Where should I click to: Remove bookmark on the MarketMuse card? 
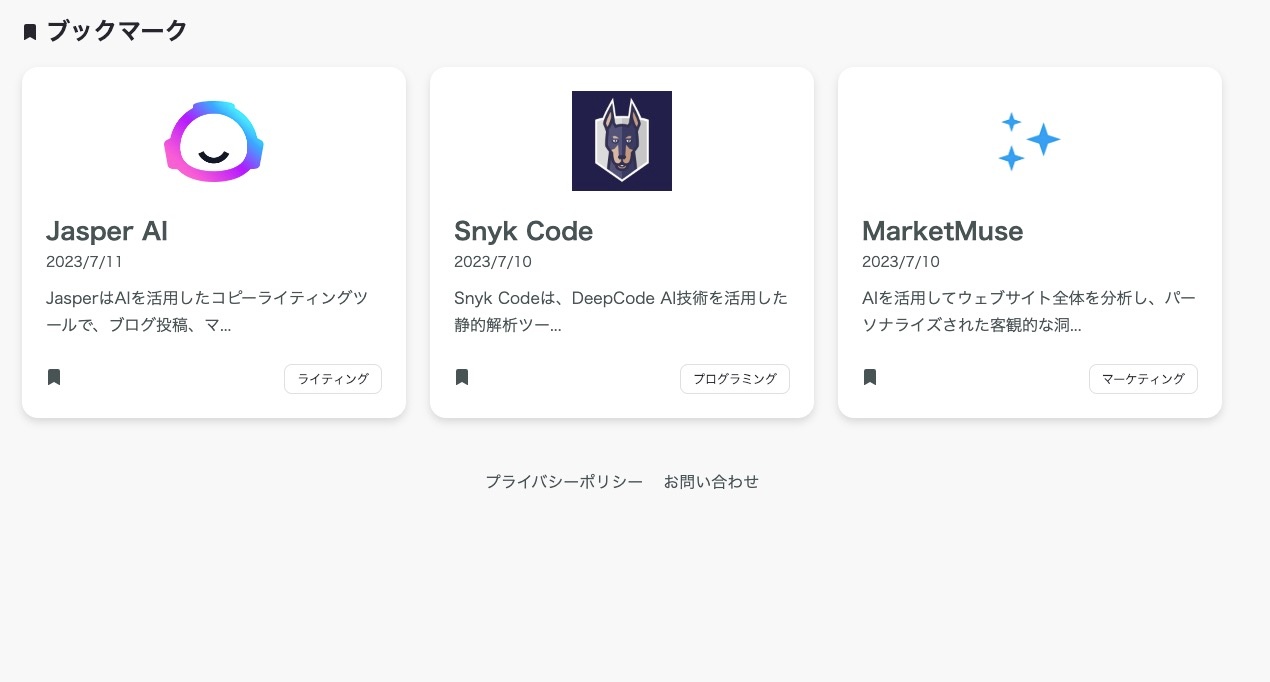pos(870,377)
